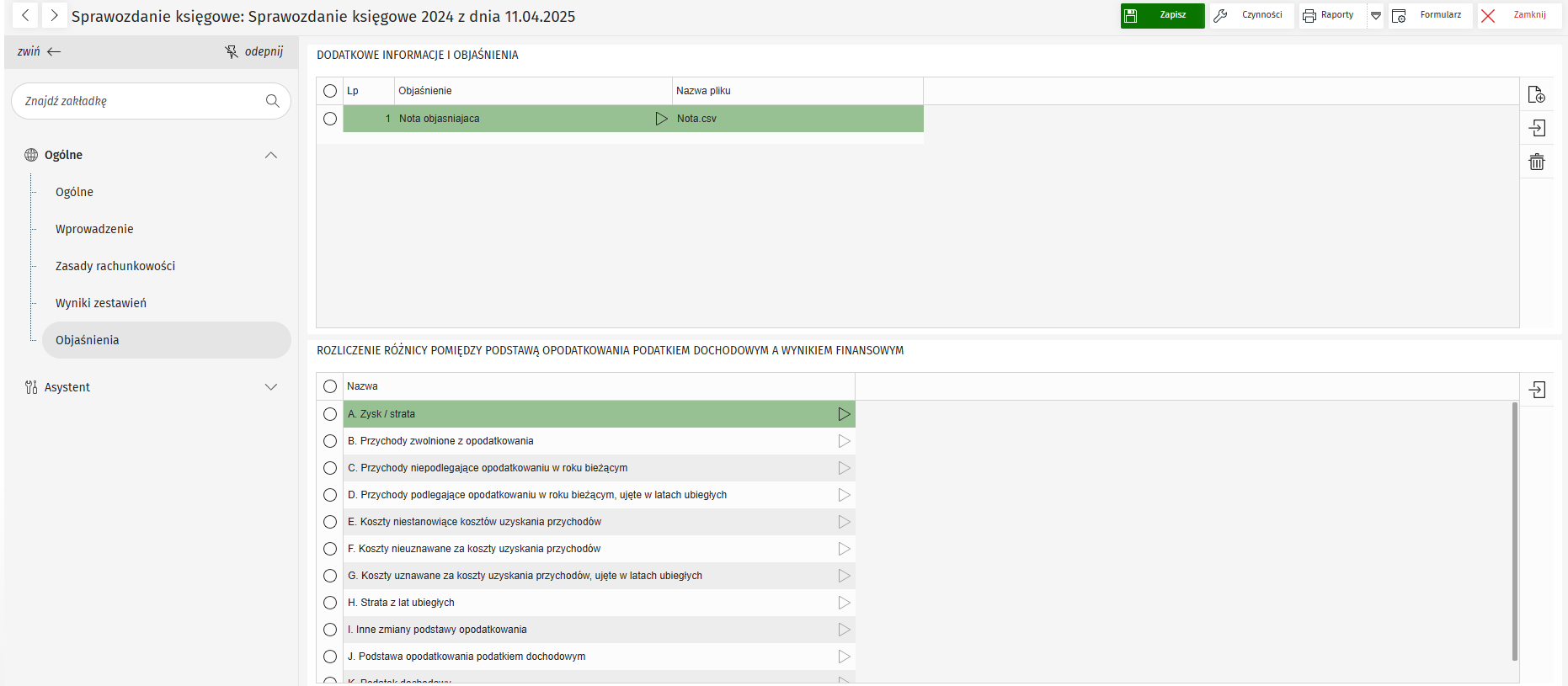Click import icon beside tax settlement table
The height and width of the screenshot is (686, 1568).
point(1536,390)
